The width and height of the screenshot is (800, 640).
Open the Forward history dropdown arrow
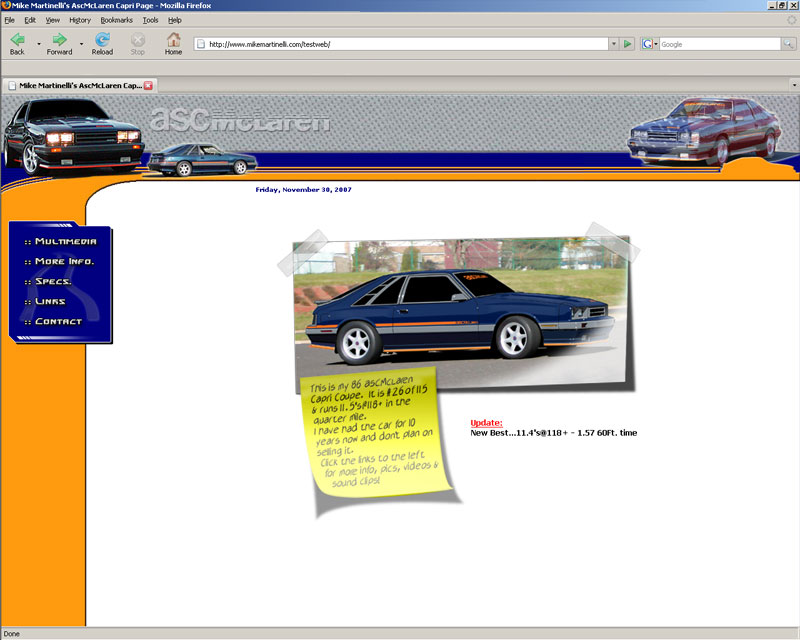pos(81,44)
